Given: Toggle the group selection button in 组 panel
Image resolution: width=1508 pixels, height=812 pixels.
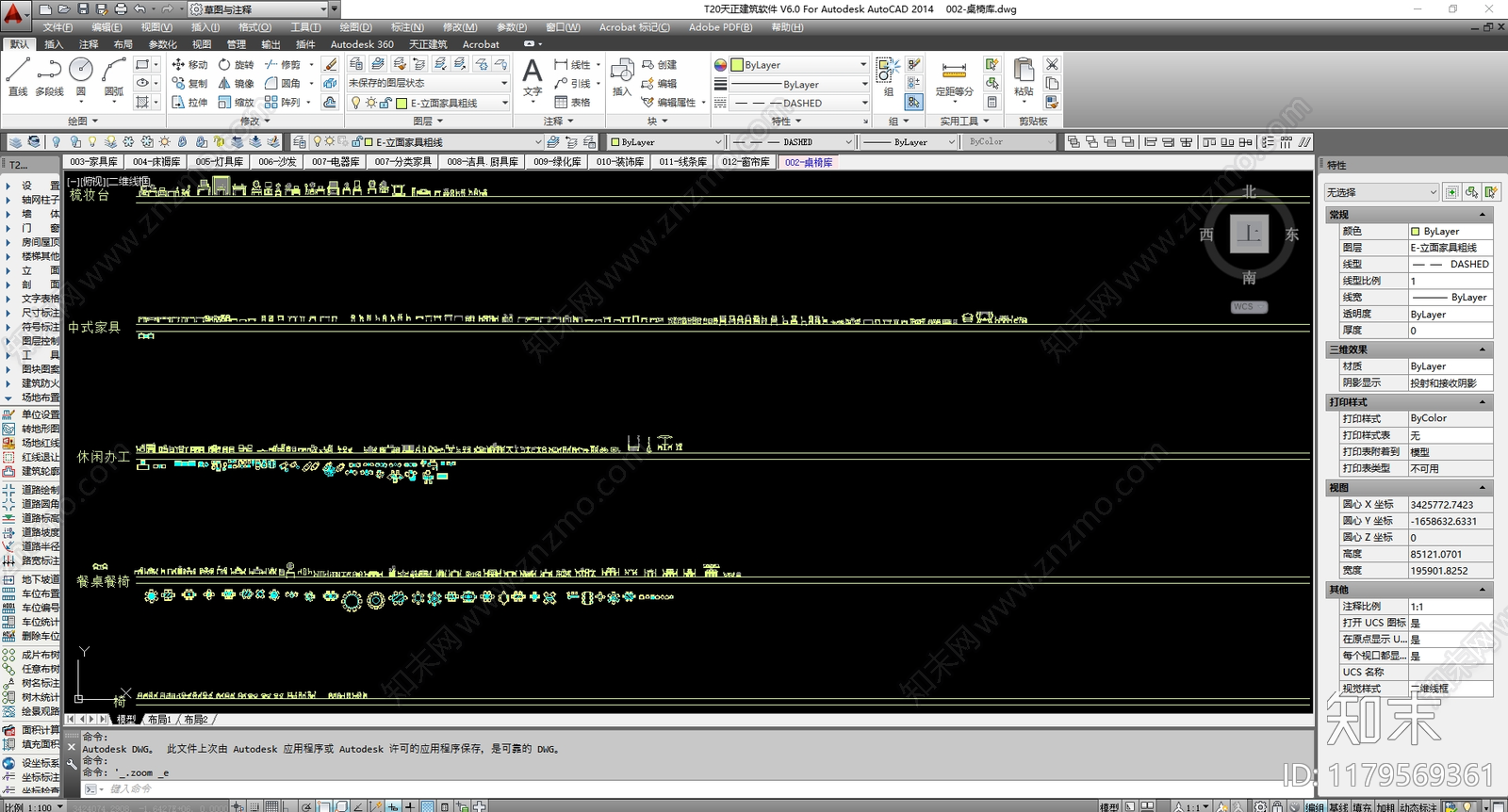Looking at the screenshot, I should coord(913,102).
